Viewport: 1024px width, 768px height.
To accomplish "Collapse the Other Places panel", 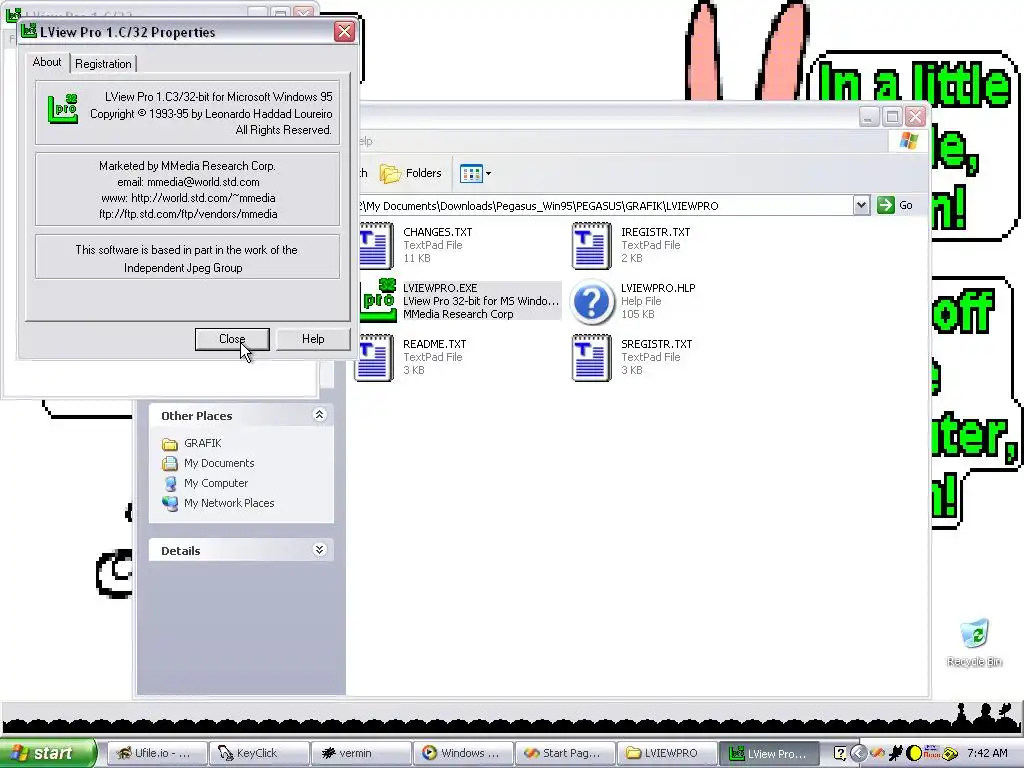I will [319, 415].
